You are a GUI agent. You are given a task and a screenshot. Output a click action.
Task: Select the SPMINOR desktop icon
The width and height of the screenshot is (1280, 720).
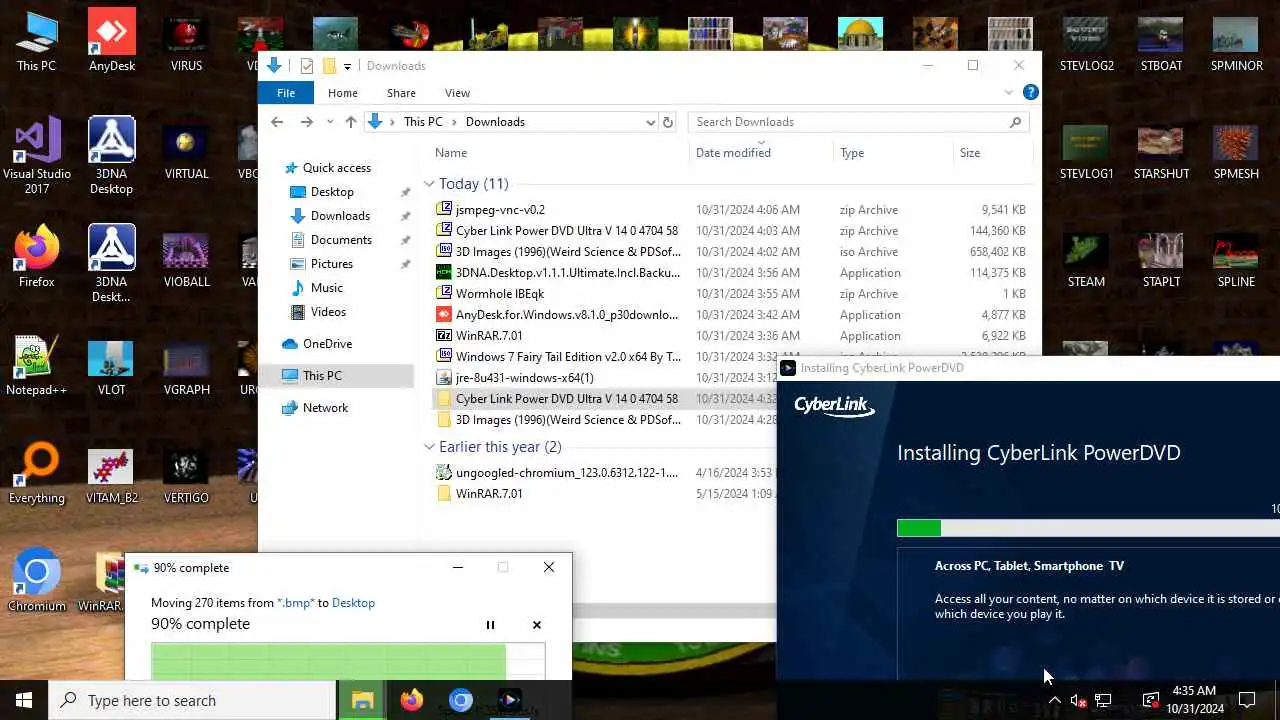pos(1236,42)
